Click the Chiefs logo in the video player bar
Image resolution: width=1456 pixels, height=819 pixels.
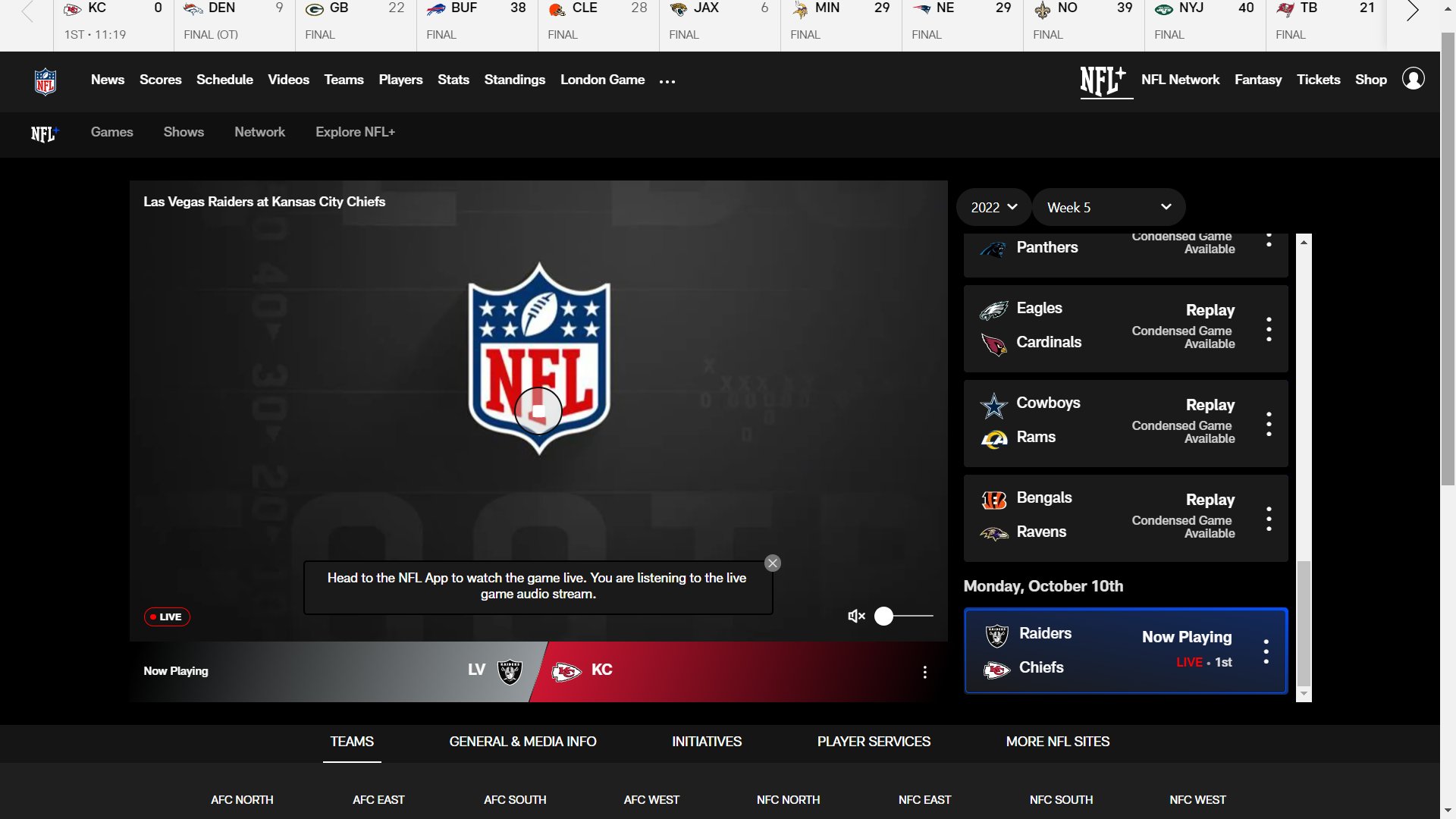[x=567, y=670]
